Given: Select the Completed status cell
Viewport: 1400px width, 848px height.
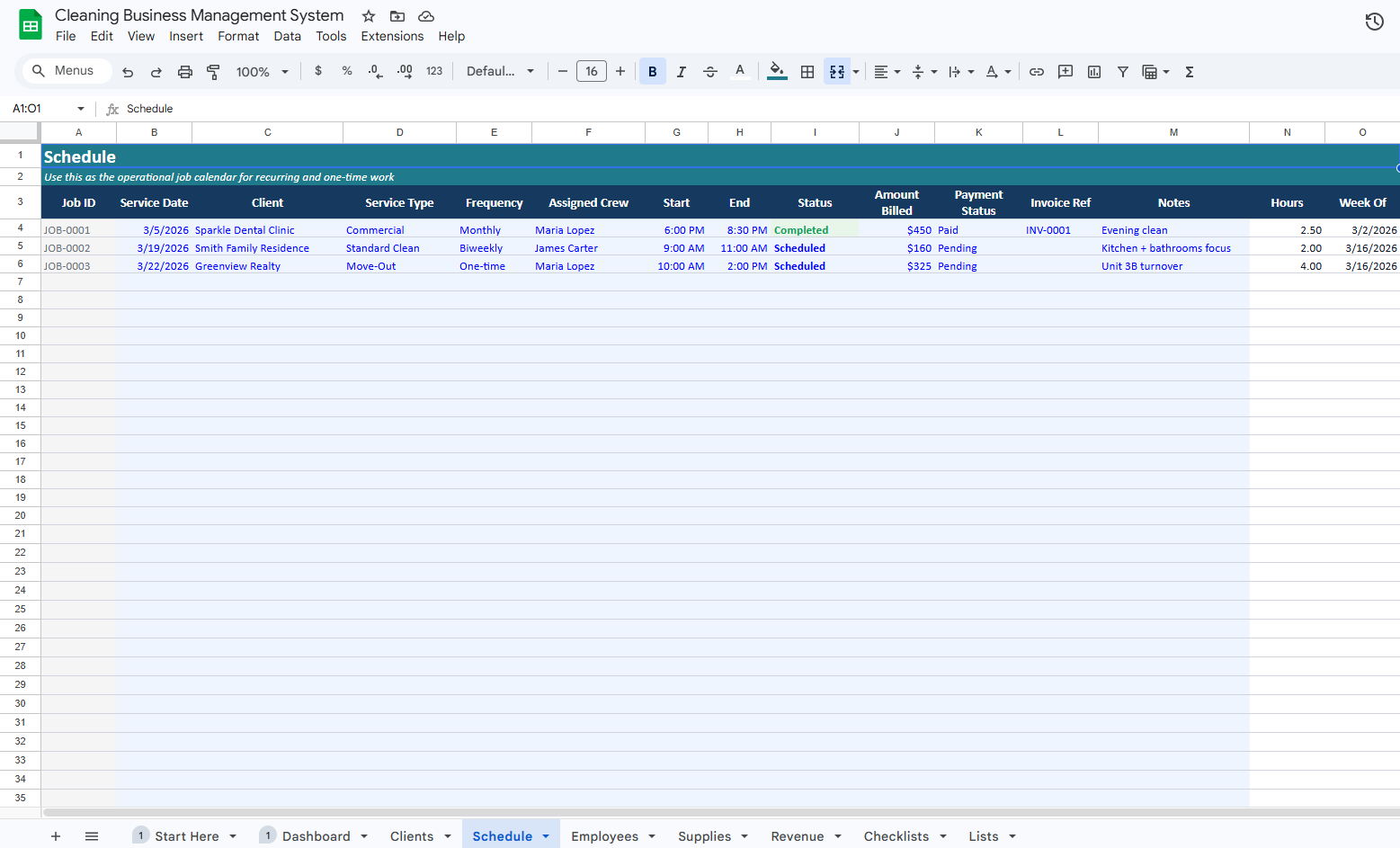Looking at the screenshot, I should click(x=815, y=230).
